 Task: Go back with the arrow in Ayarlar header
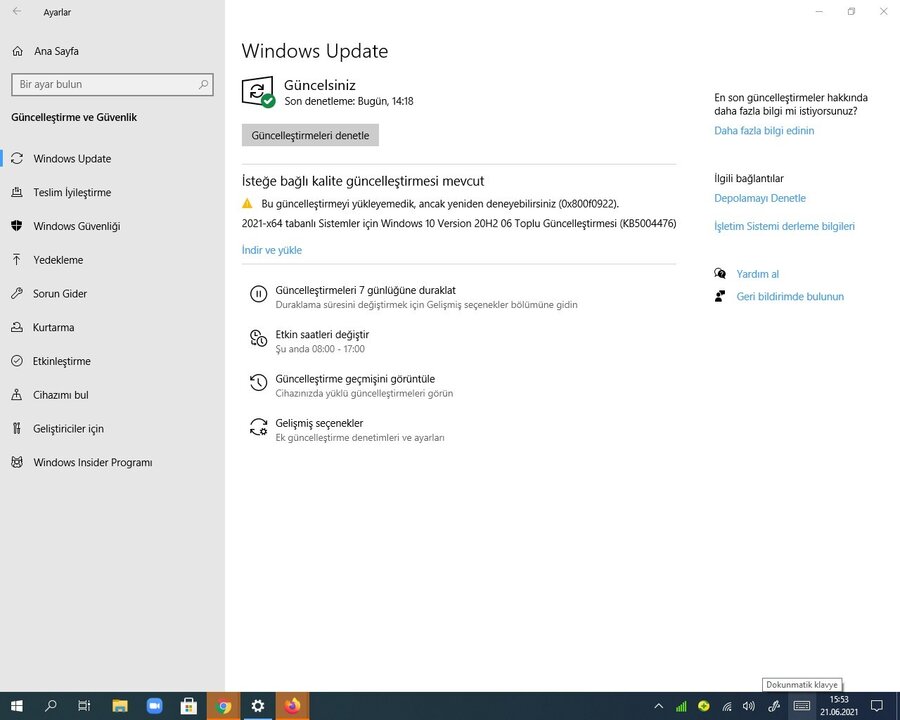click(17, 11)
